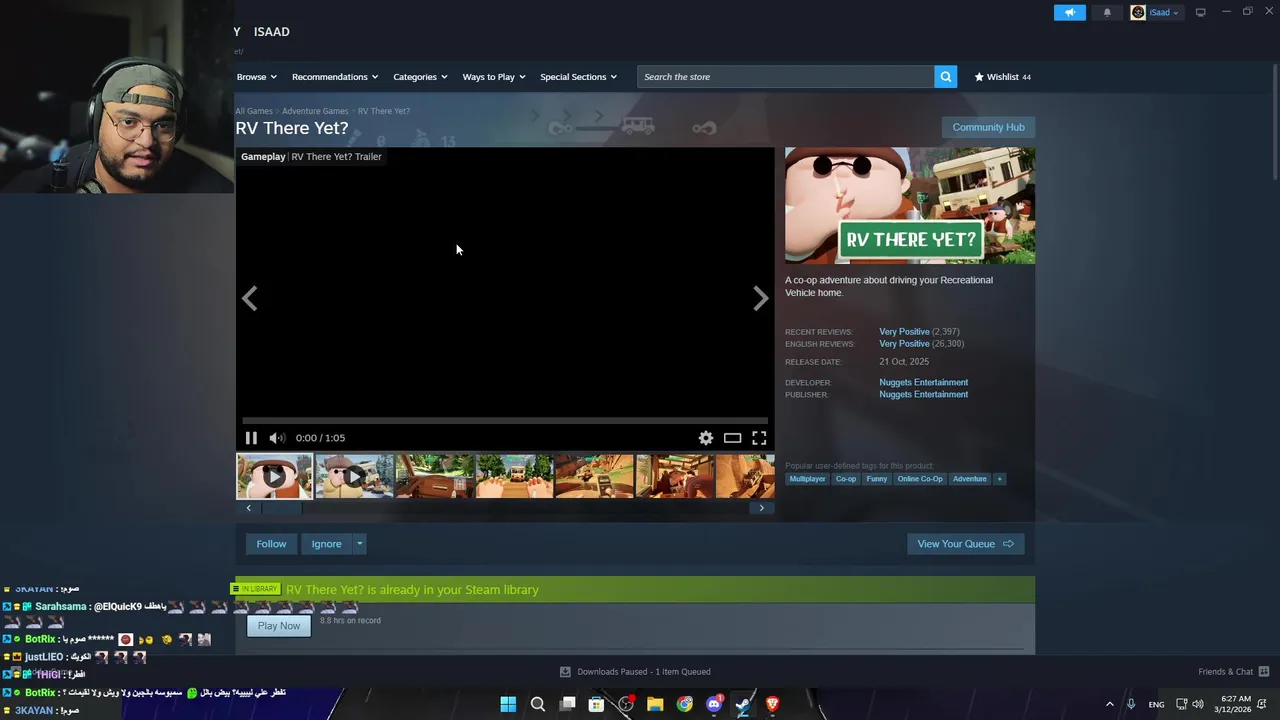Viewport: 1280px width, 720px height.
Task: Click Play Now button
Action: pyautogui.click(x=279, y=626)
